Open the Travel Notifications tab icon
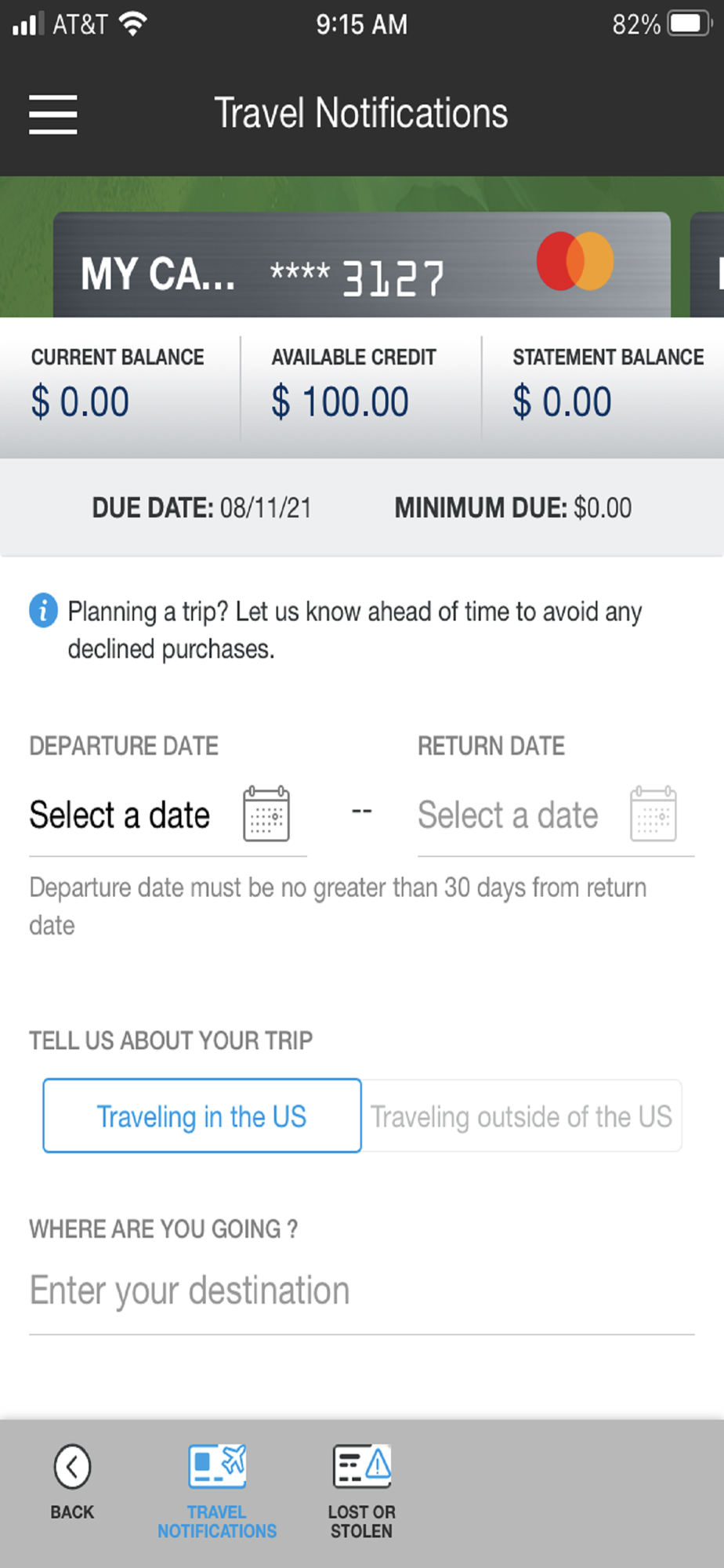Screen dimensions: 724x1568 click(217, 1466)
